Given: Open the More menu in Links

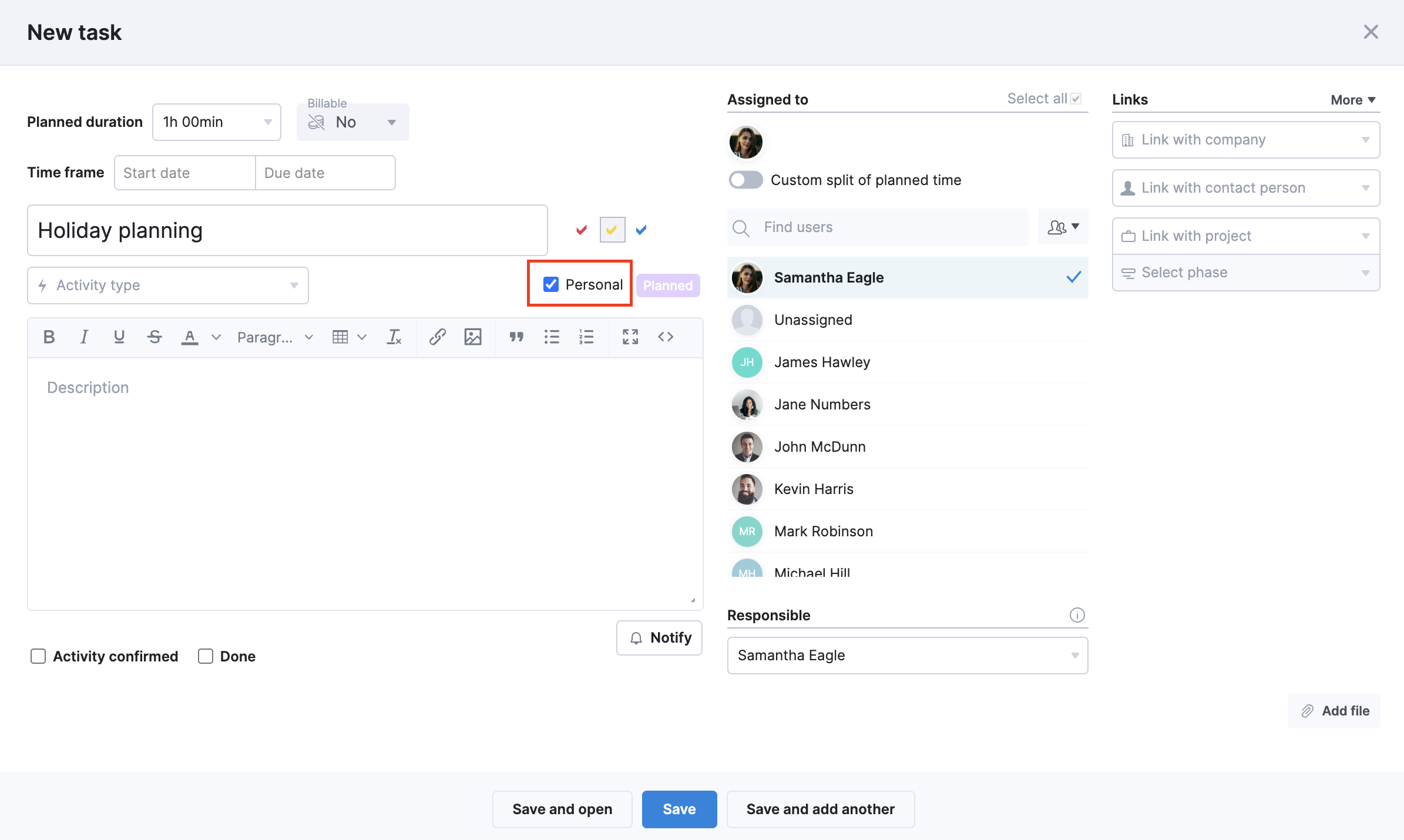Looking at the screenshot, I should tap(1352, 99).
